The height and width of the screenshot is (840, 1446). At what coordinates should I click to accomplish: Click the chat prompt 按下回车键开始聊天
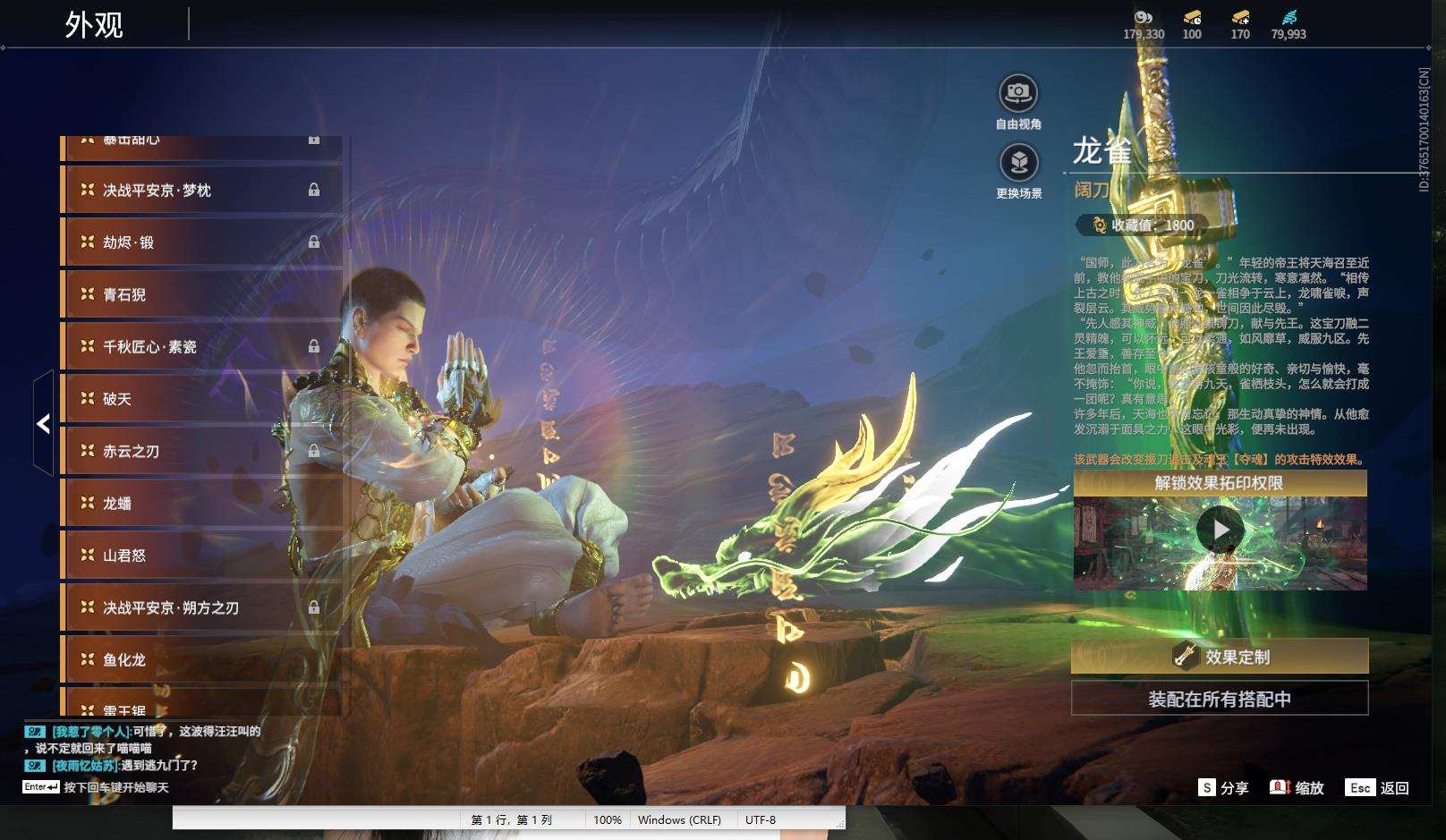[x=115, y=787]
